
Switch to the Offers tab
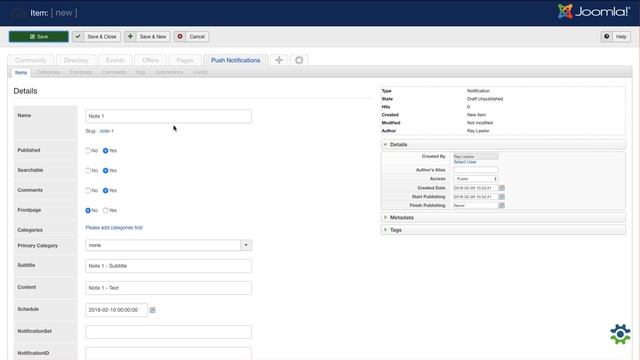(x=150, y=60)
